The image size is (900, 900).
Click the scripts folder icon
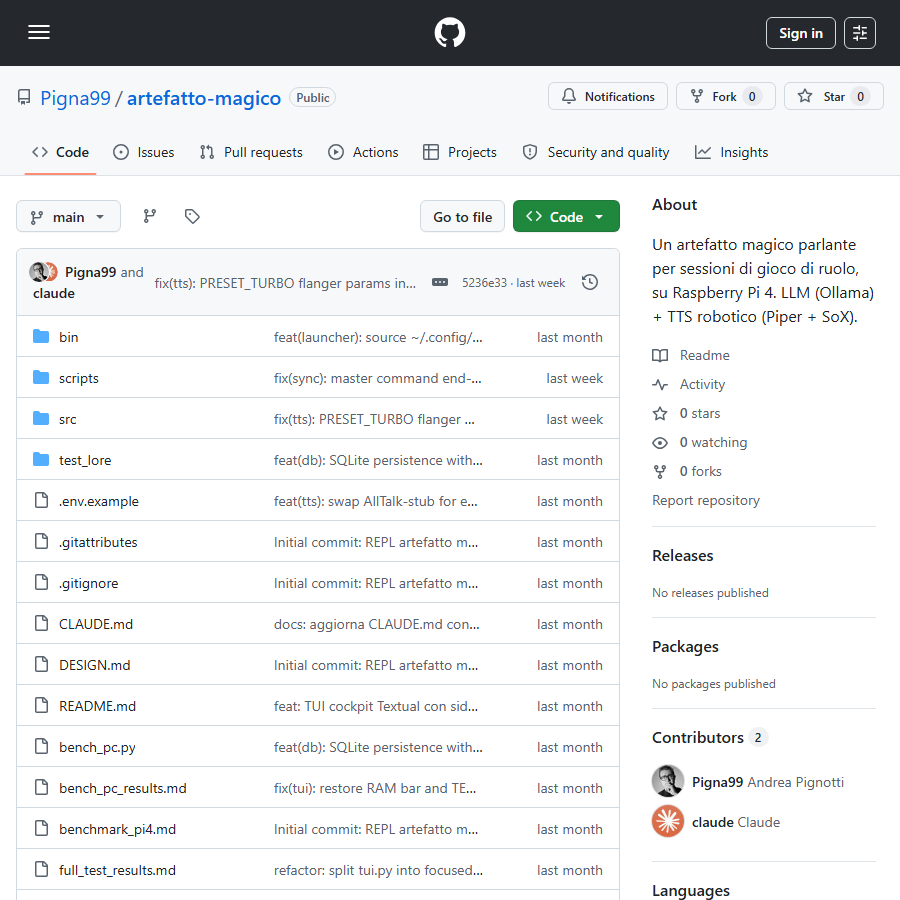click(41, 378)
